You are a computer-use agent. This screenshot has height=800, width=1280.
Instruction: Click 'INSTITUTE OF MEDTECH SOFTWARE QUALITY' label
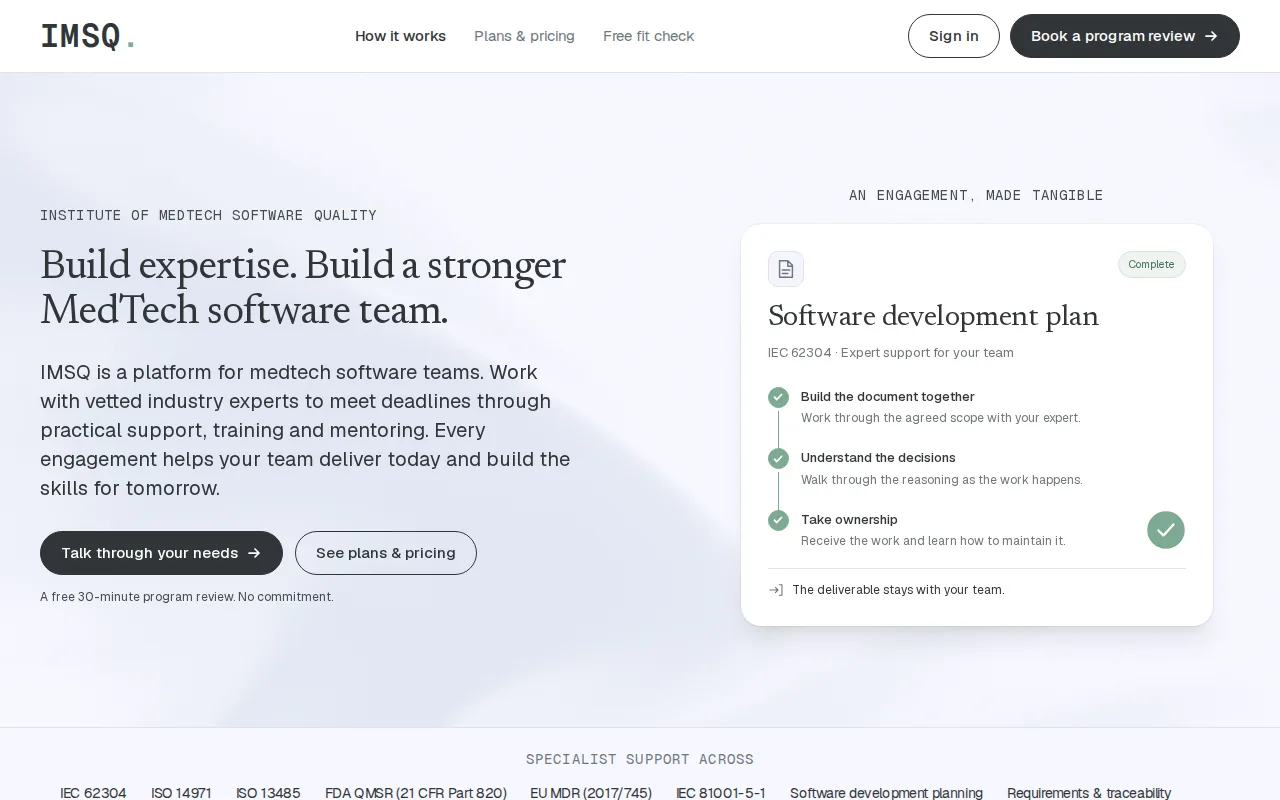click(208, 215)
